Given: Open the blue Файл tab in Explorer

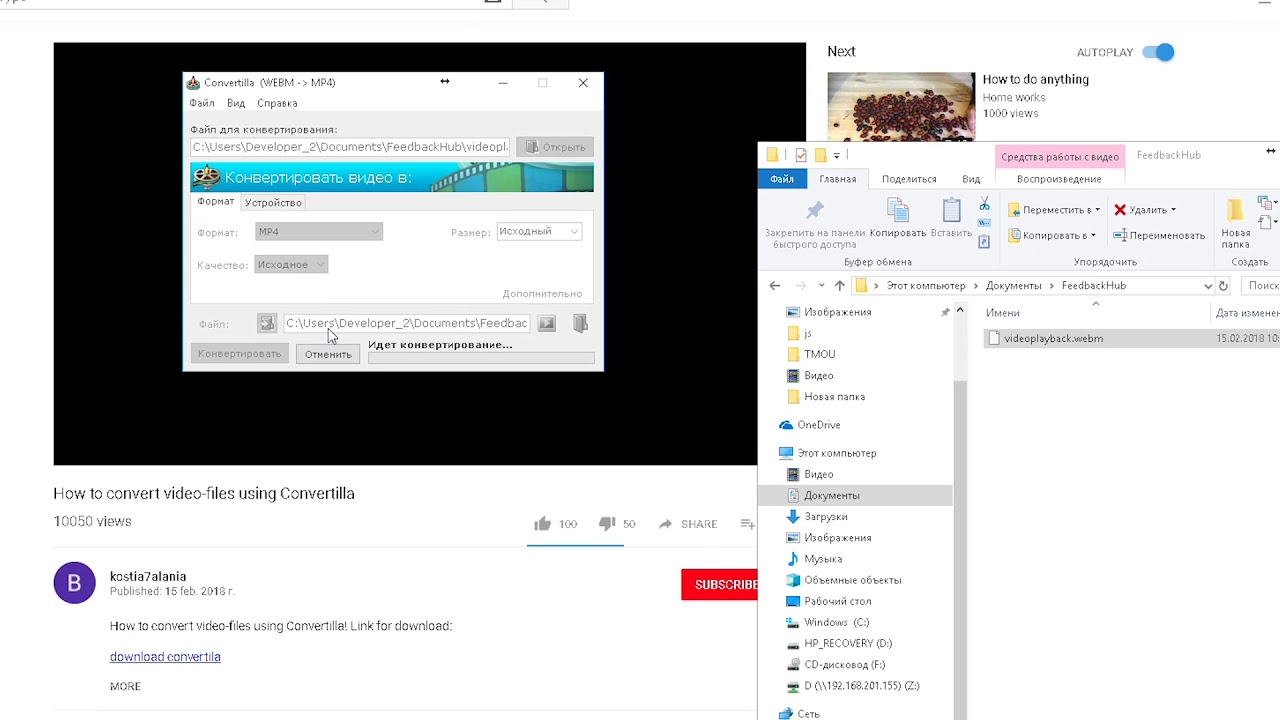Looking at the screenshot, I should click(782, 179).
